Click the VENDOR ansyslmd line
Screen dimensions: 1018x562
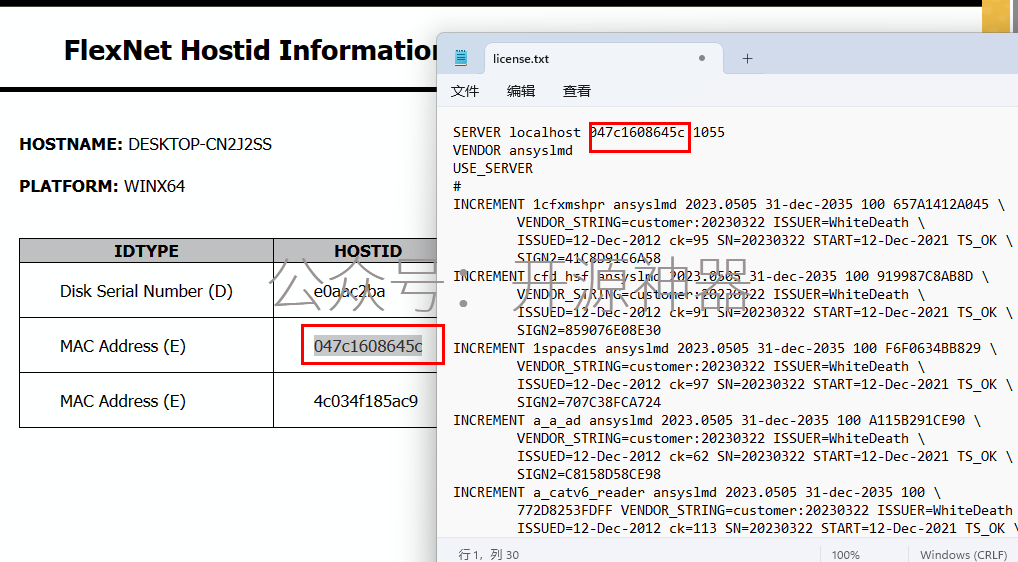(513, 151)
